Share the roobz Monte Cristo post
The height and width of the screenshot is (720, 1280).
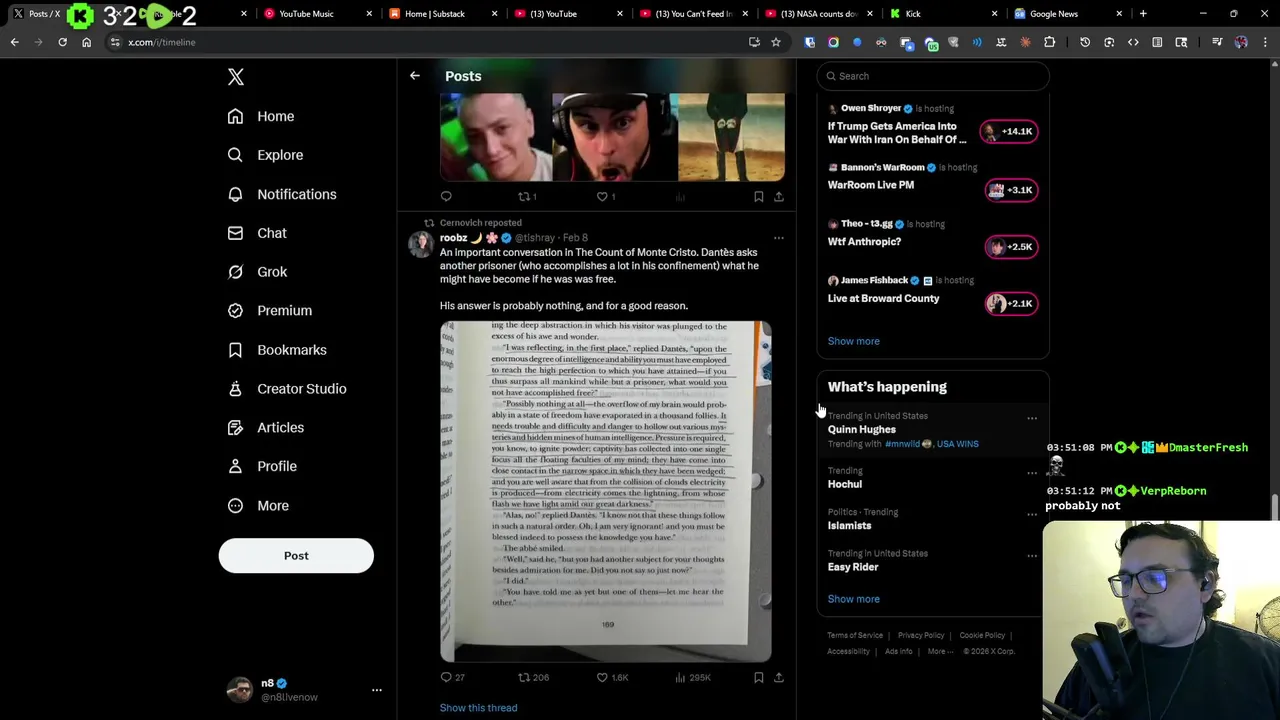pos(778,677)
